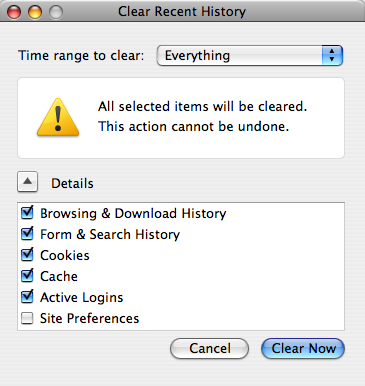Click the Details label text
This screenshot has width=365, height=386.
point(72,183)
